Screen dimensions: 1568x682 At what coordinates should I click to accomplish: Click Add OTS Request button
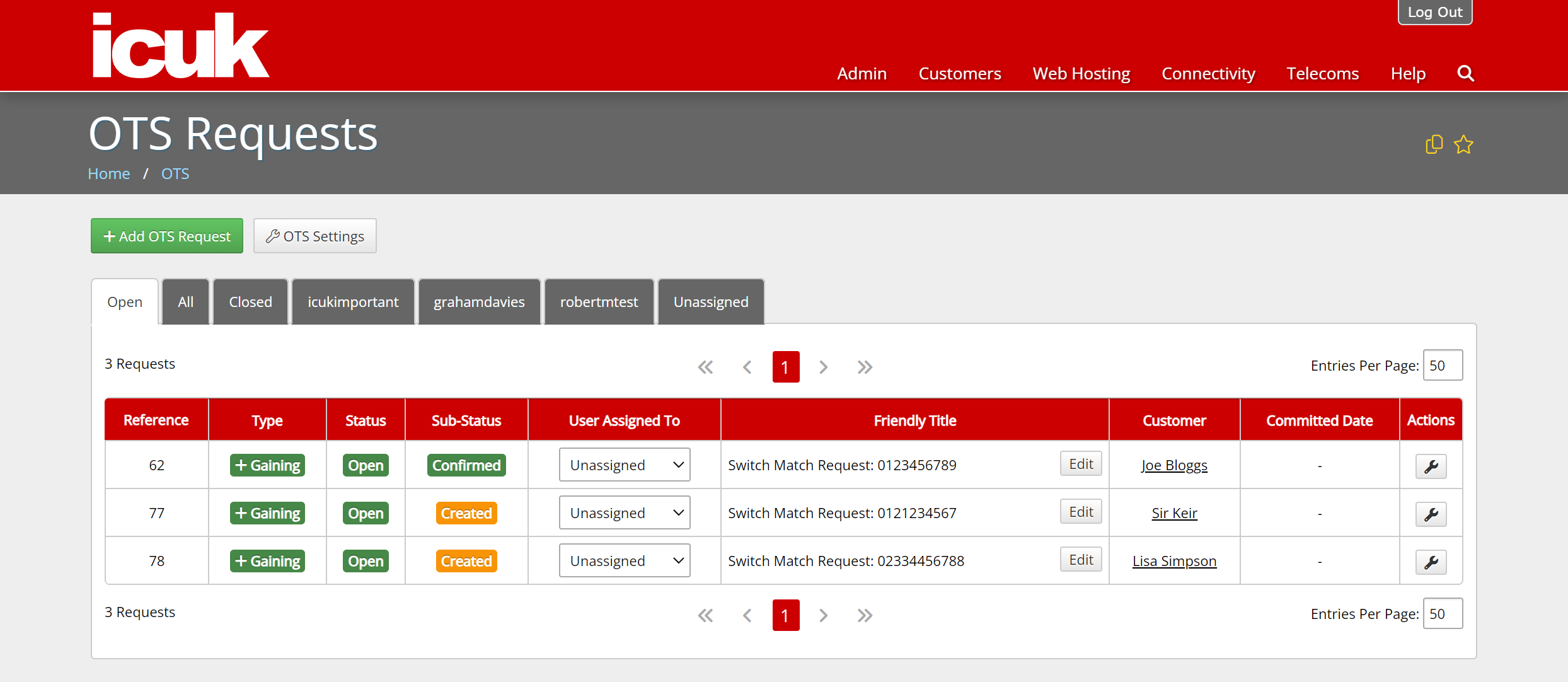pos(167,236)
